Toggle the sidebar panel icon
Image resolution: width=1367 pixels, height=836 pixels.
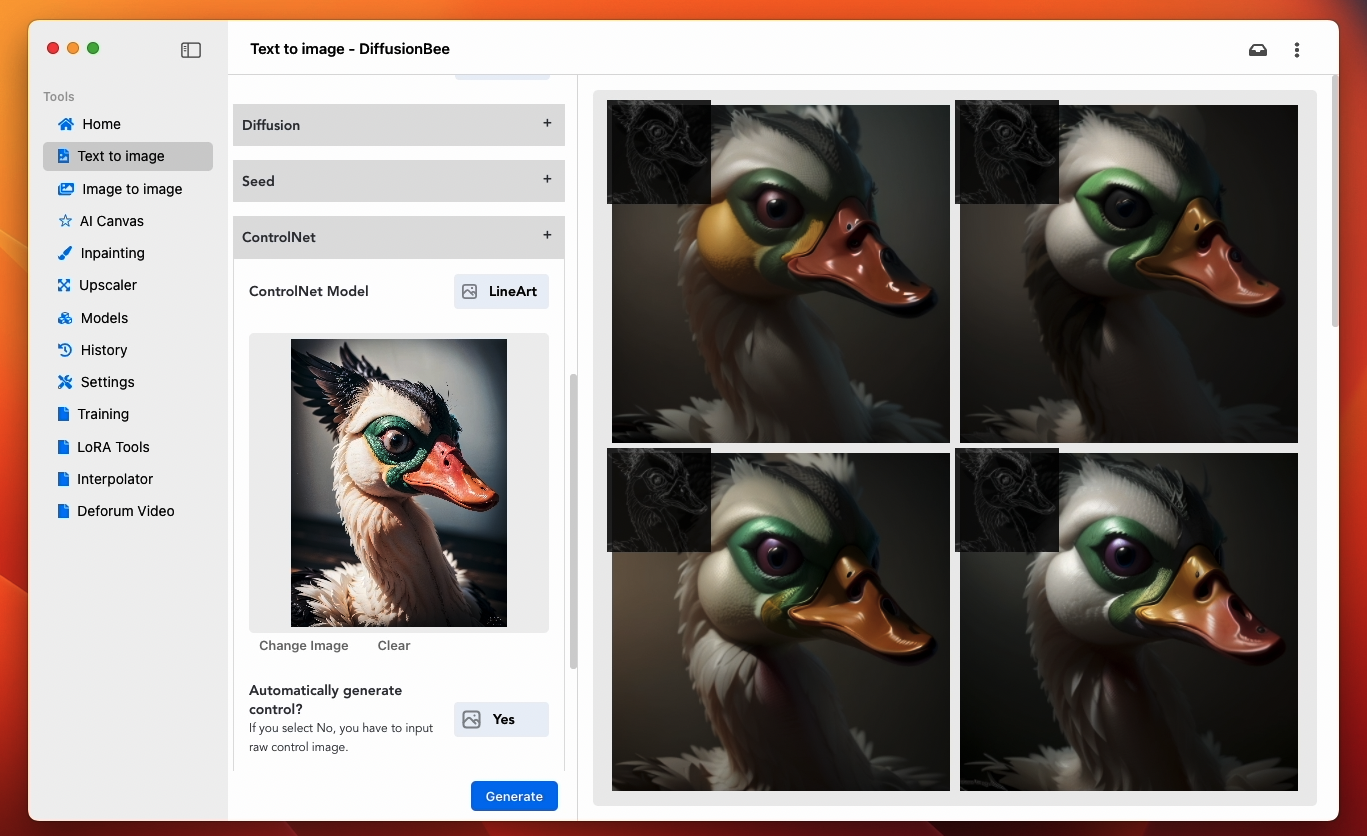click(x=191, y=50)
